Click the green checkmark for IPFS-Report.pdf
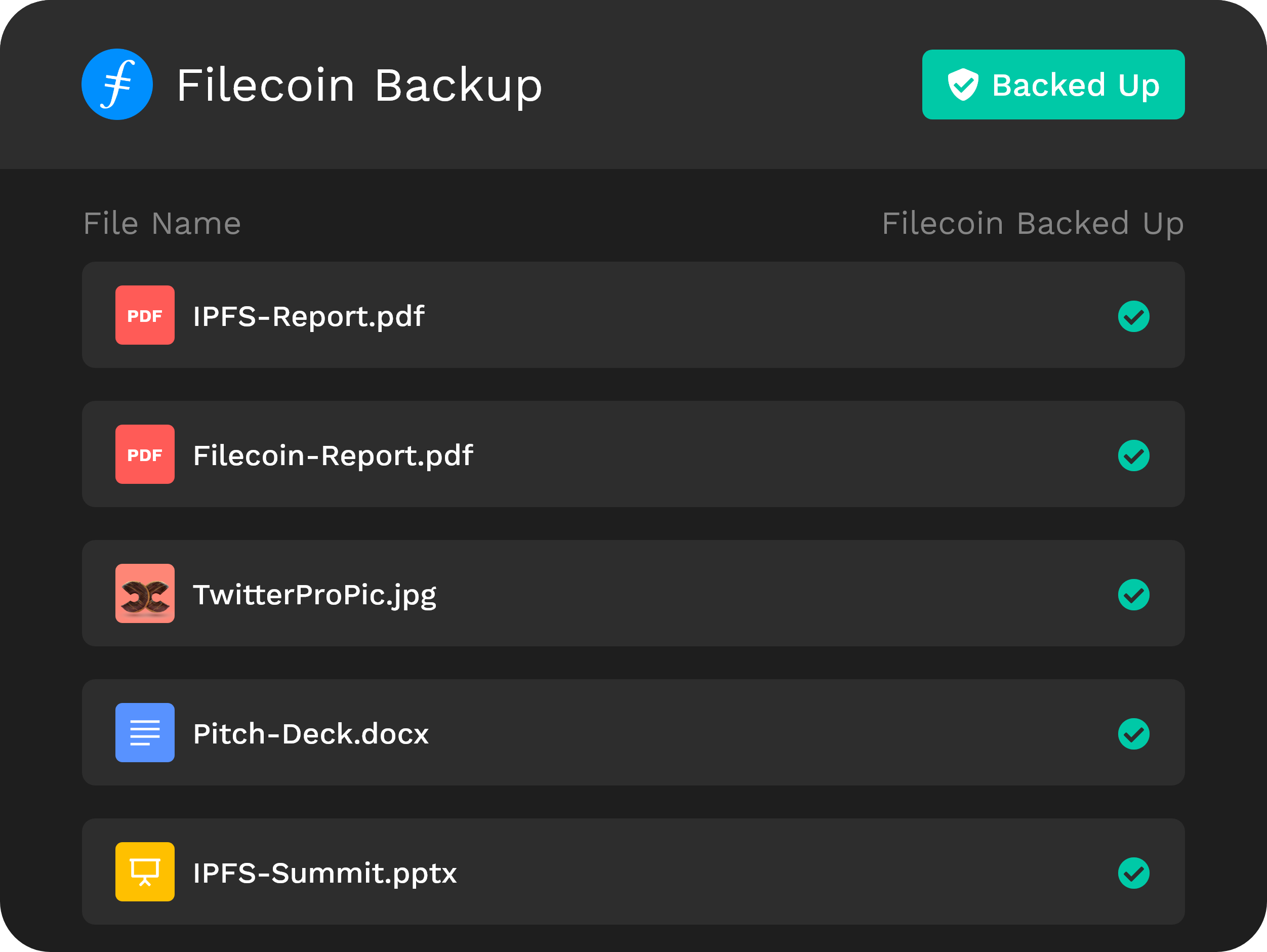 coord(1133,315)
